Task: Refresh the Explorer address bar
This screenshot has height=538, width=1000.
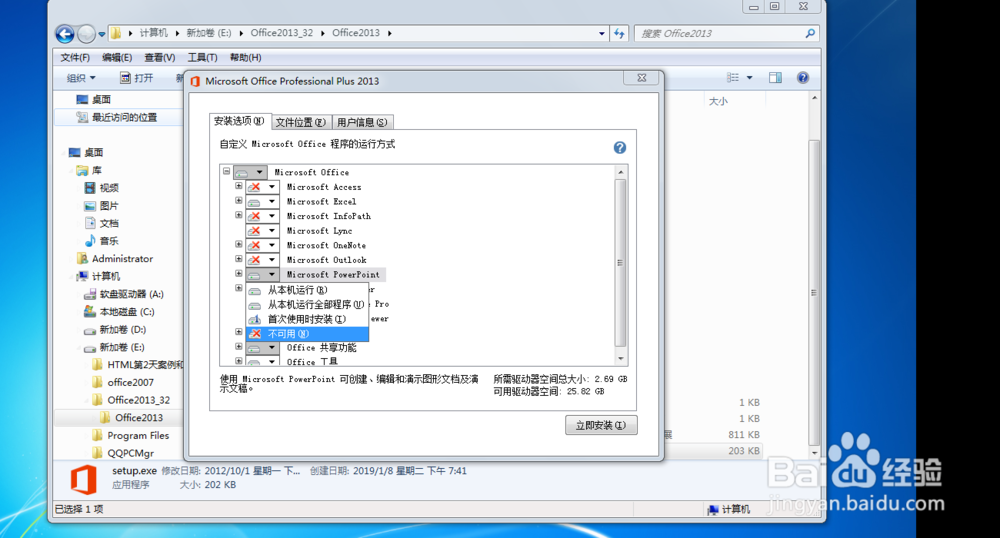Action: click(x=620, y=33)
